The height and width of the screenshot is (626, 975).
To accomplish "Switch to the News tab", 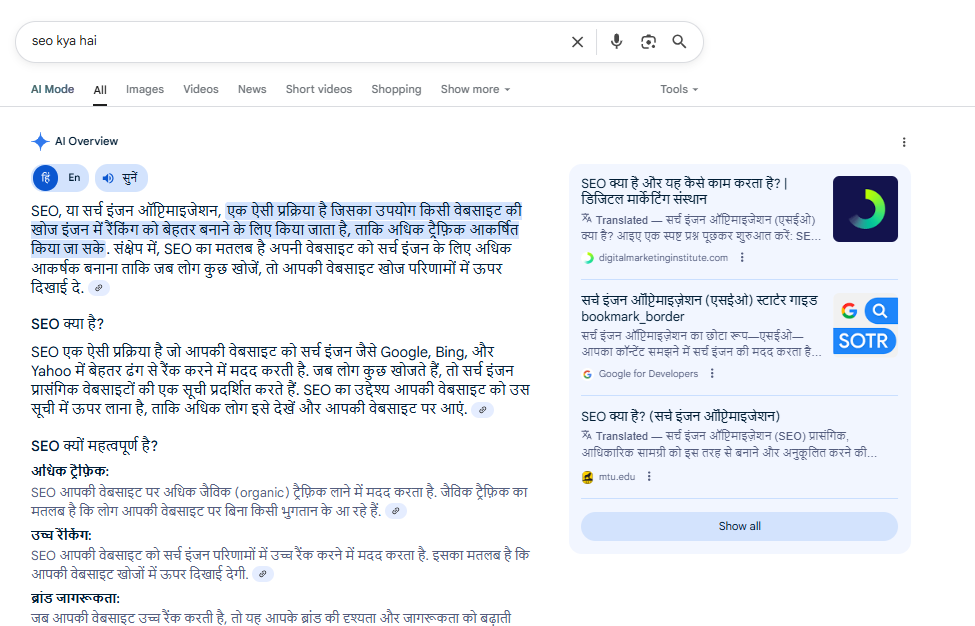I will [252, 89].
